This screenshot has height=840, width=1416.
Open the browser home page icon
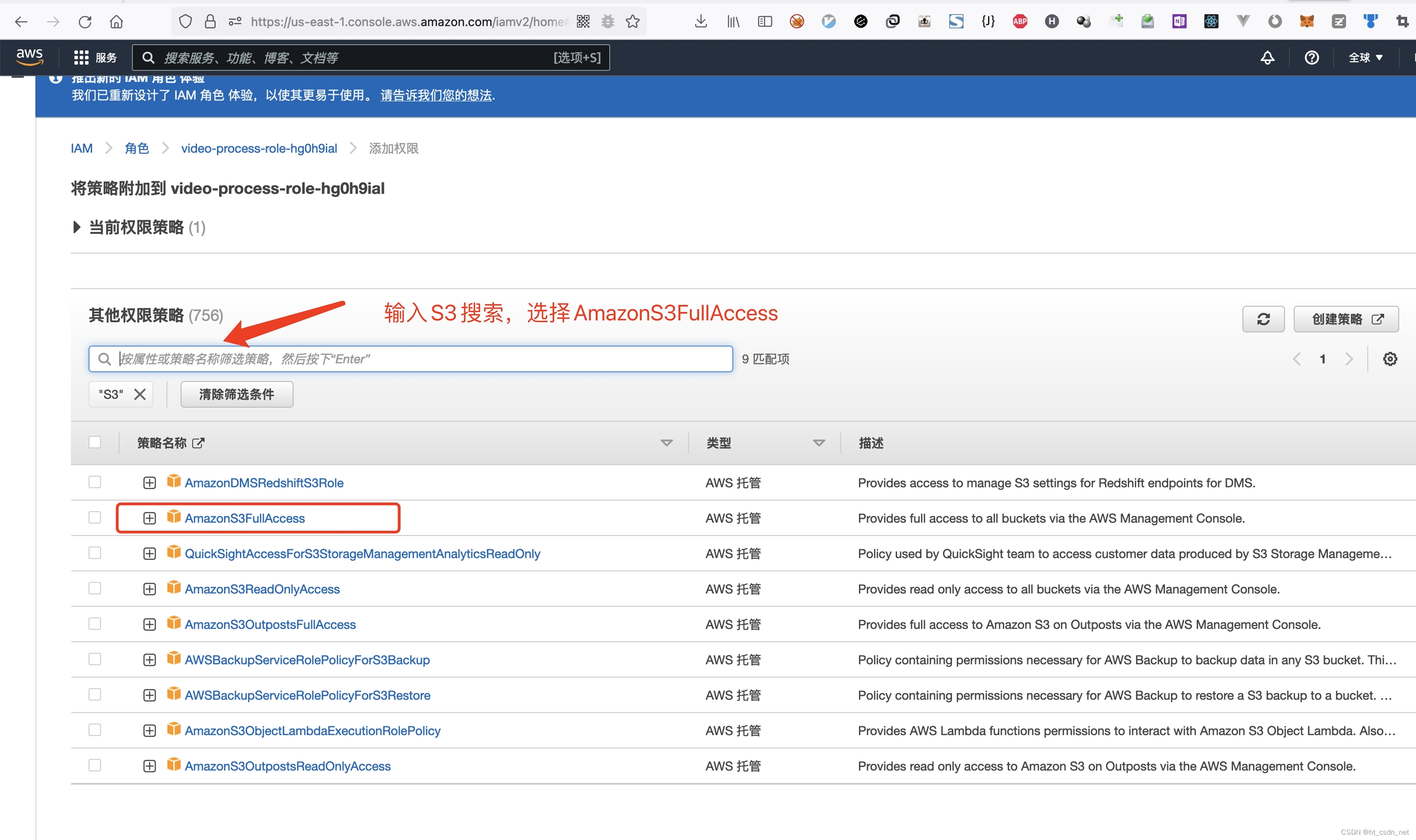coord(116,22)
